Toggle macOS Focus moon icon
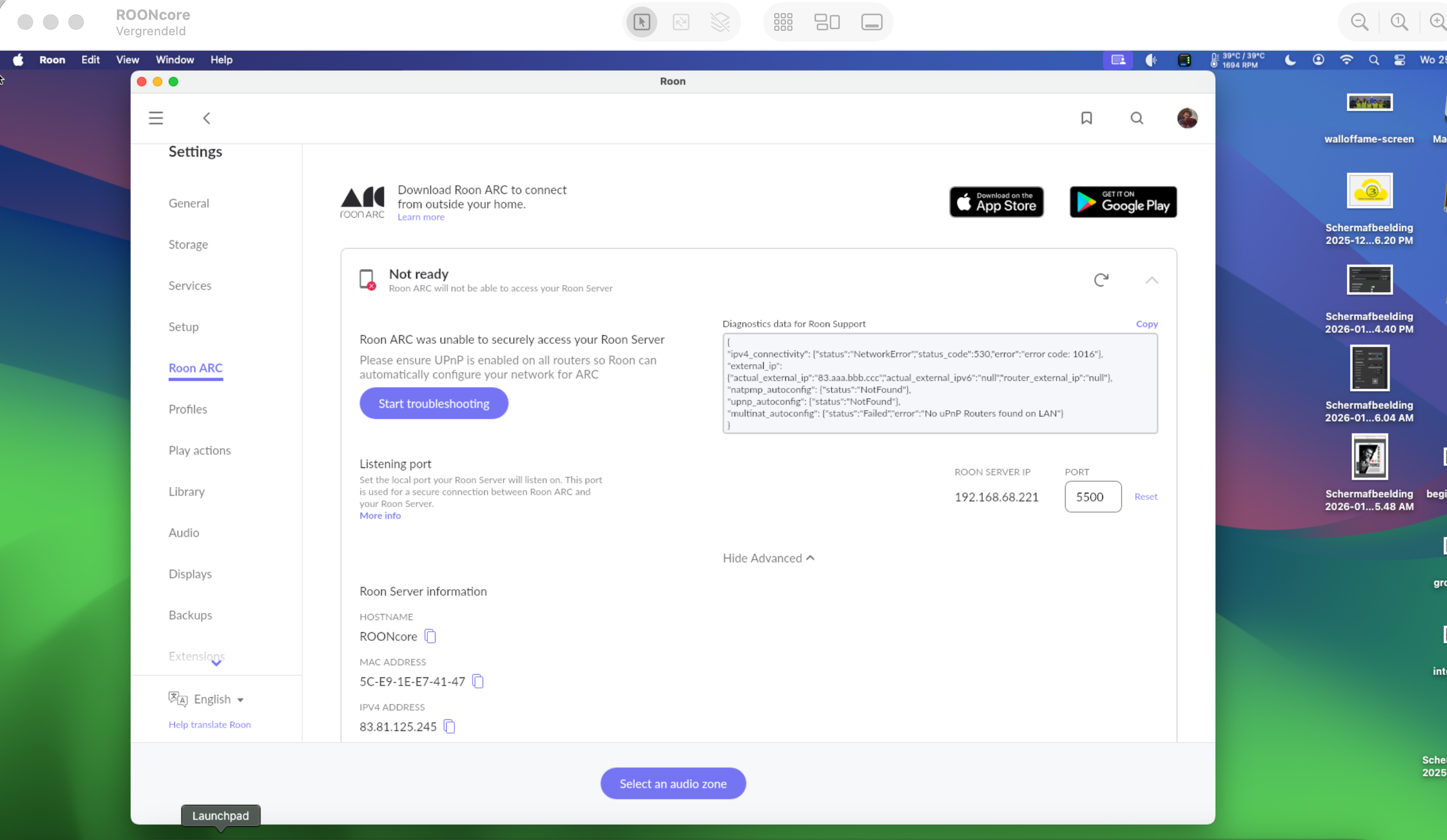The image size is (1447, 840). [1290, 60]
